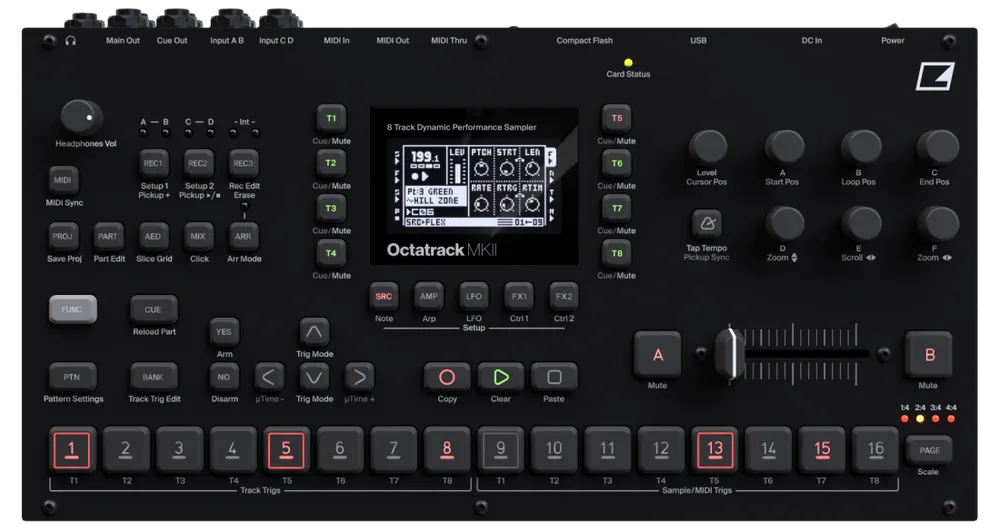
Task: Click the Octatrack LCD display screen
Action: tap(474, 186)
